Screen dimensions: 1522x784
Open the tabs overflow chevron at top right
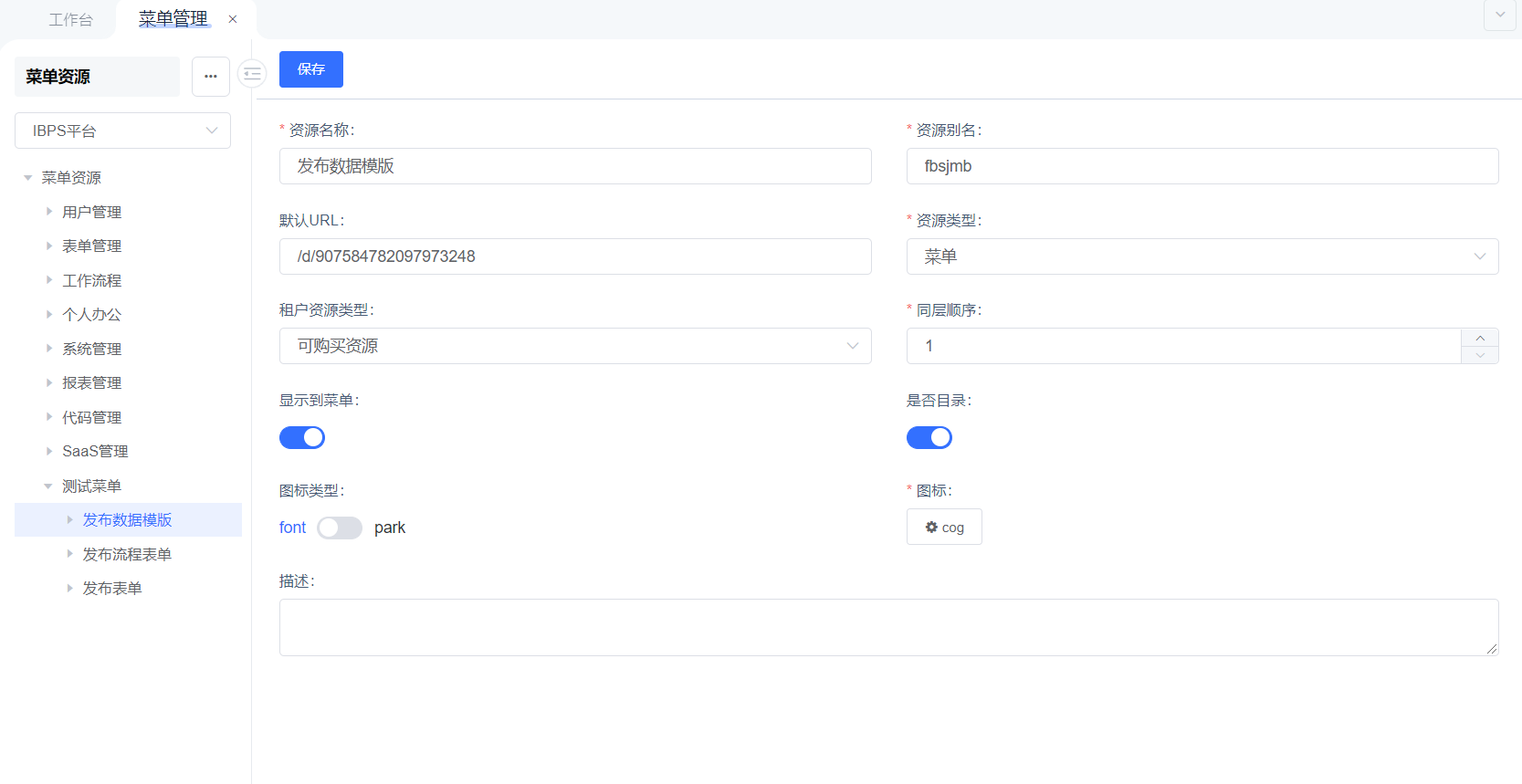click(x=1500, y=16)
